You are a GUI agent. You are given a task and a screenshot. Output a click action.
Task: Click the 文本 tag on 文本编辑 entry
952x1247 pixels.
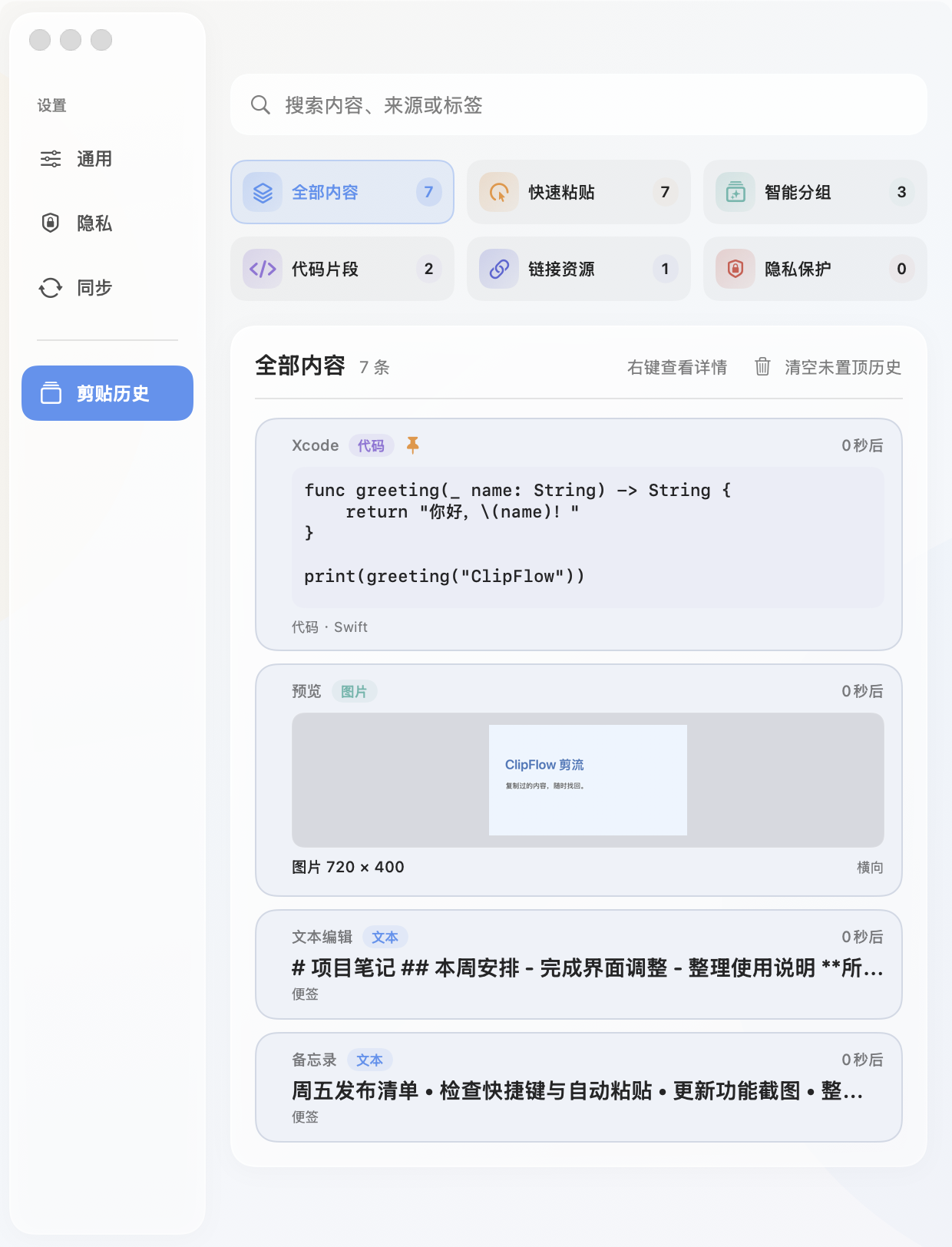pos(385,937)
